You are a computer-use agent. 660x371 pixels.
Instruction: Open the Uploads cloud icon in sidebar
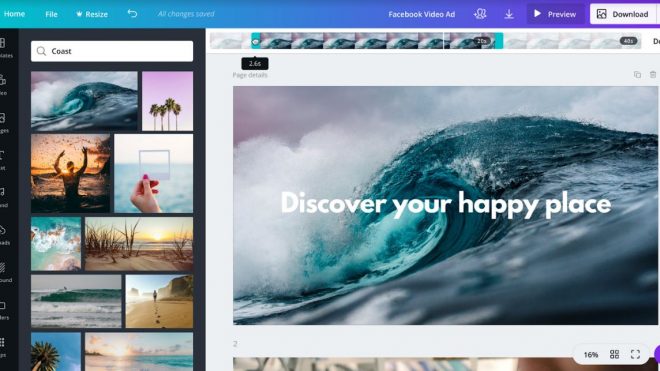pos(3,231)
